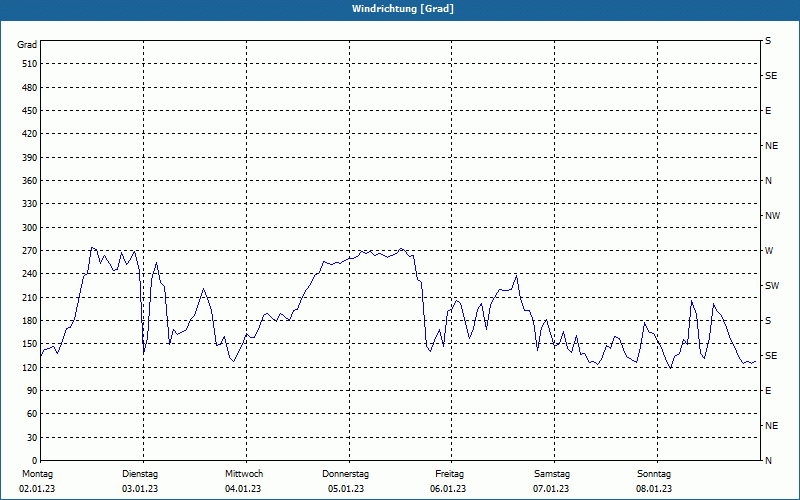Screen dimensions: 800x500
Task: Click the 'N' compass label at 360 degrees
Action: (768, 181)
